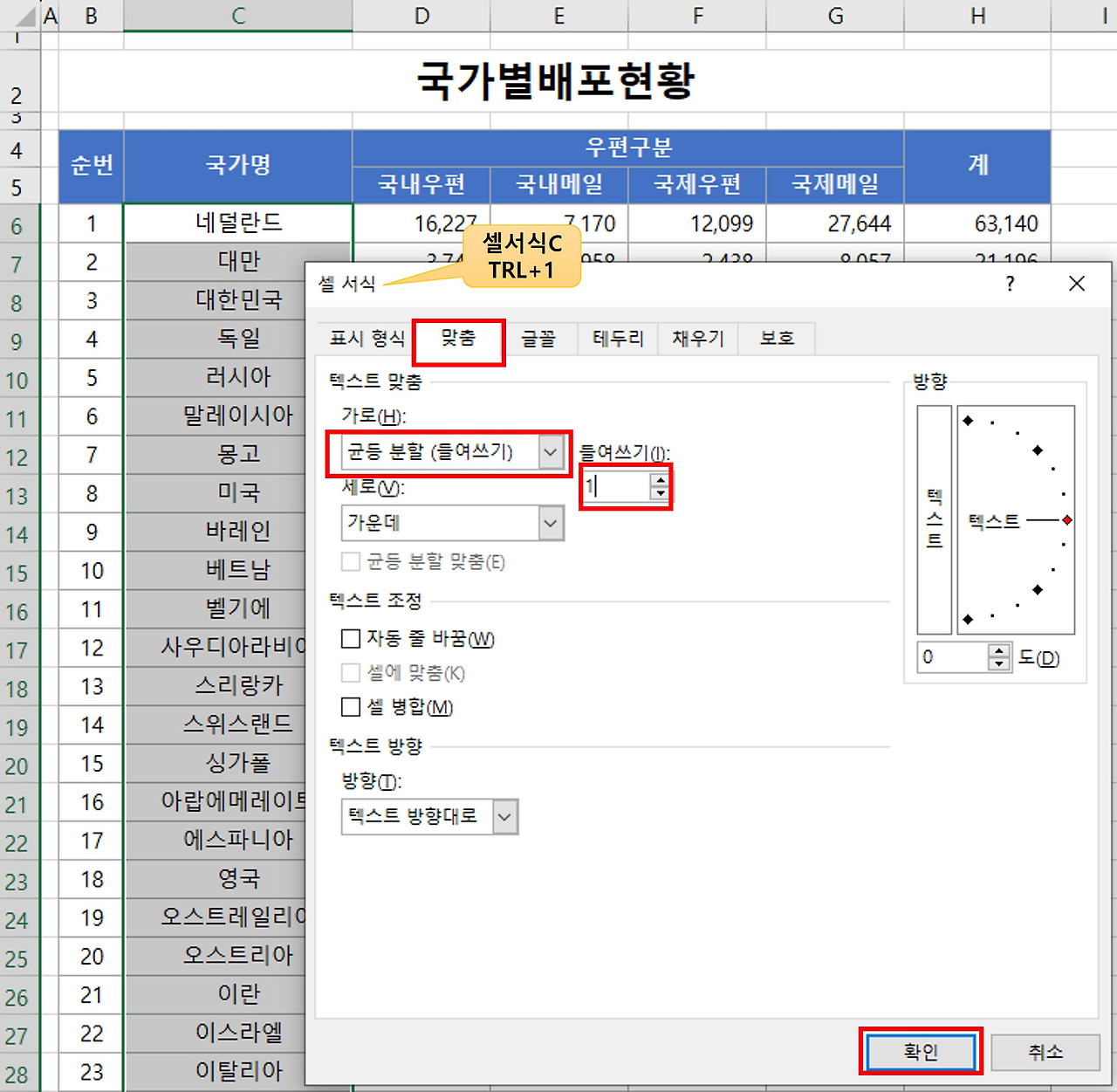Open the 텍스트 방향대로 dropdown

click(x=504, y=816)
